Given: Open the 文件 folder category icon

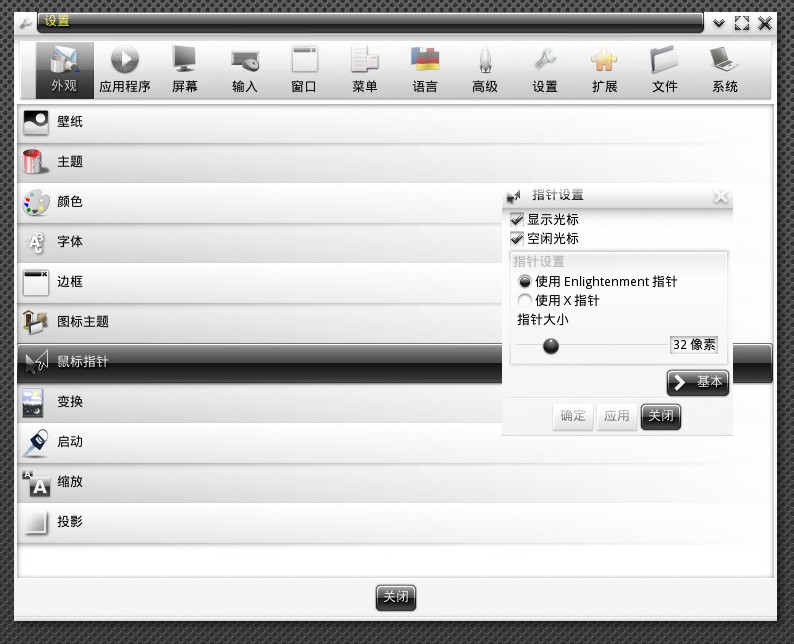Looking at the screenshot, I should [664, 70].
